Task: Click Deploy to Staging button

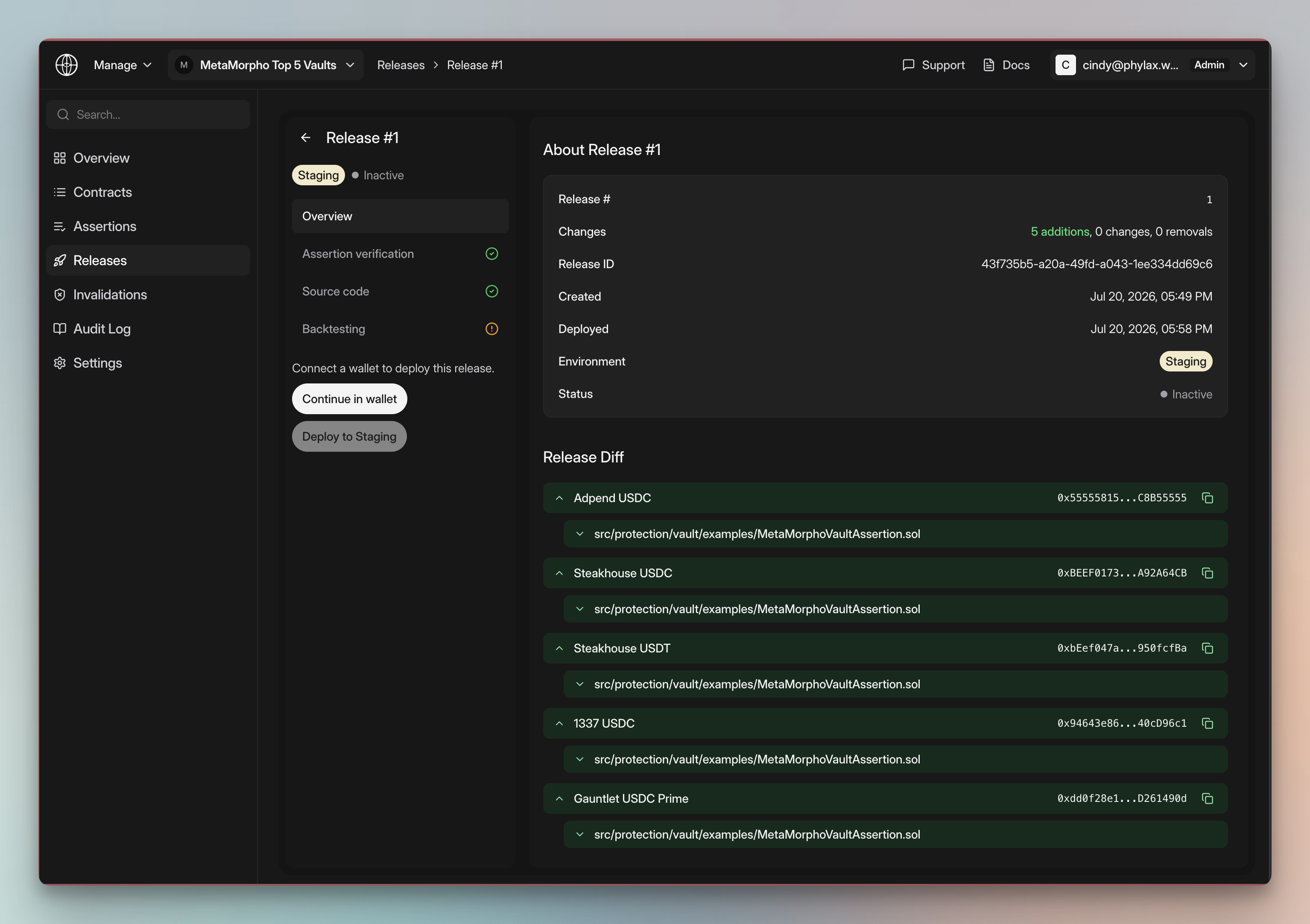Action: tap(349, 437)
